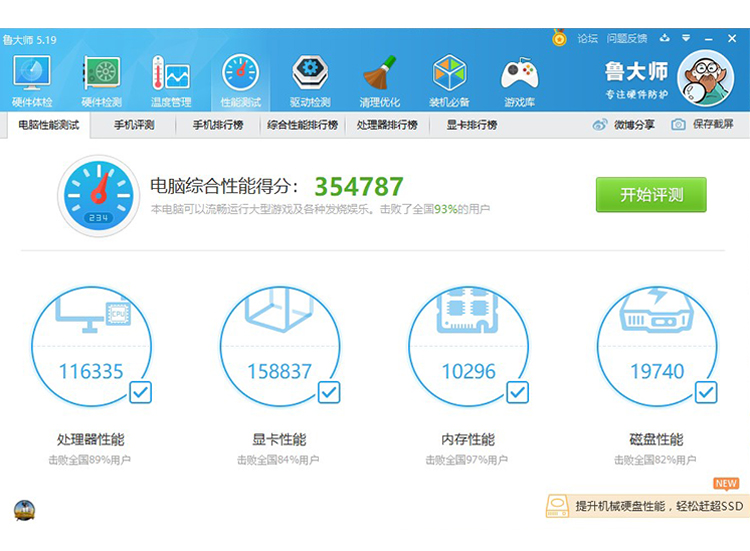Click the 处理器性能 label

(91, 439)
